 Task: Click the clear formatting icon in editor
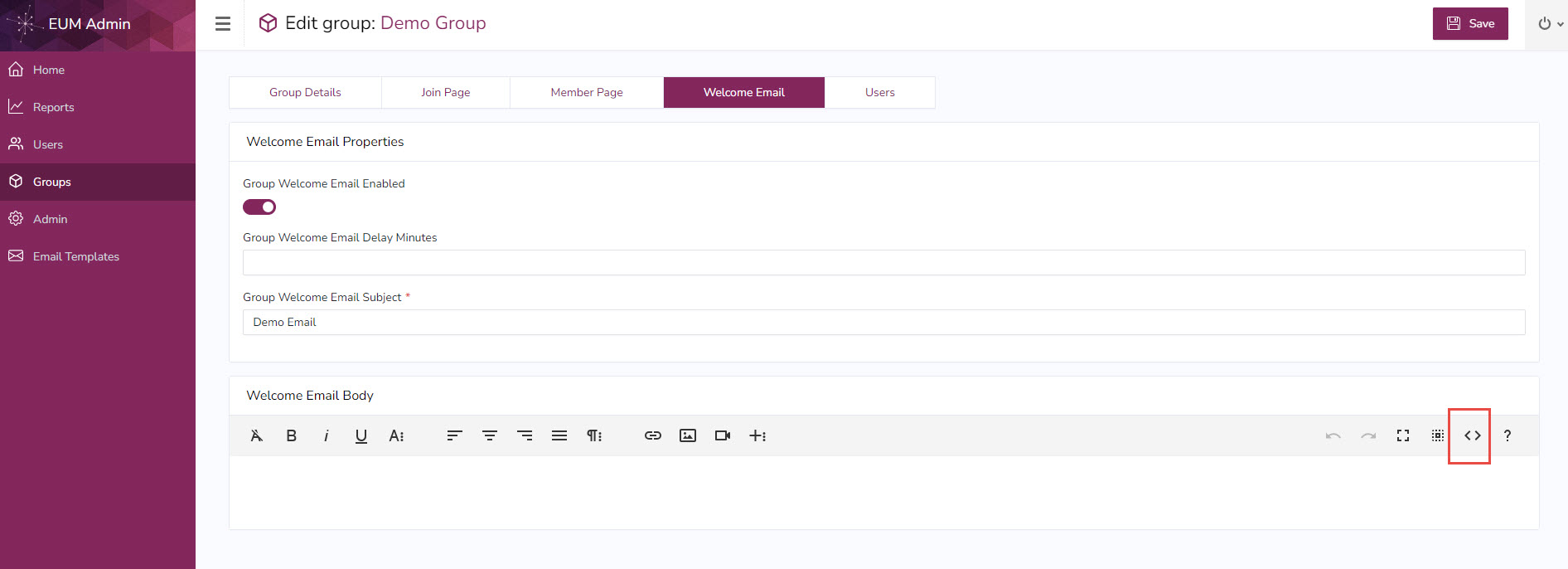[x=256, y=435]
